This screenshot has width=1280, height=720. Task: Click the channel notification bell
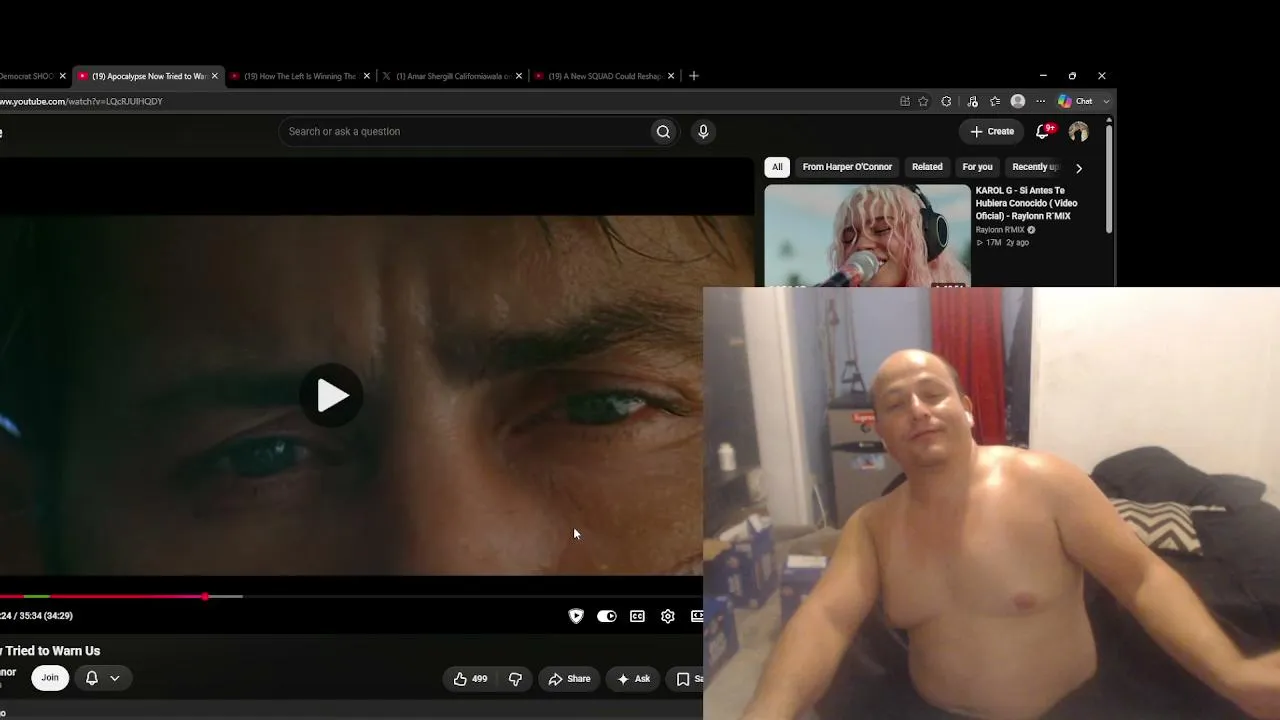pyautogui.click(x=91, y=678)
